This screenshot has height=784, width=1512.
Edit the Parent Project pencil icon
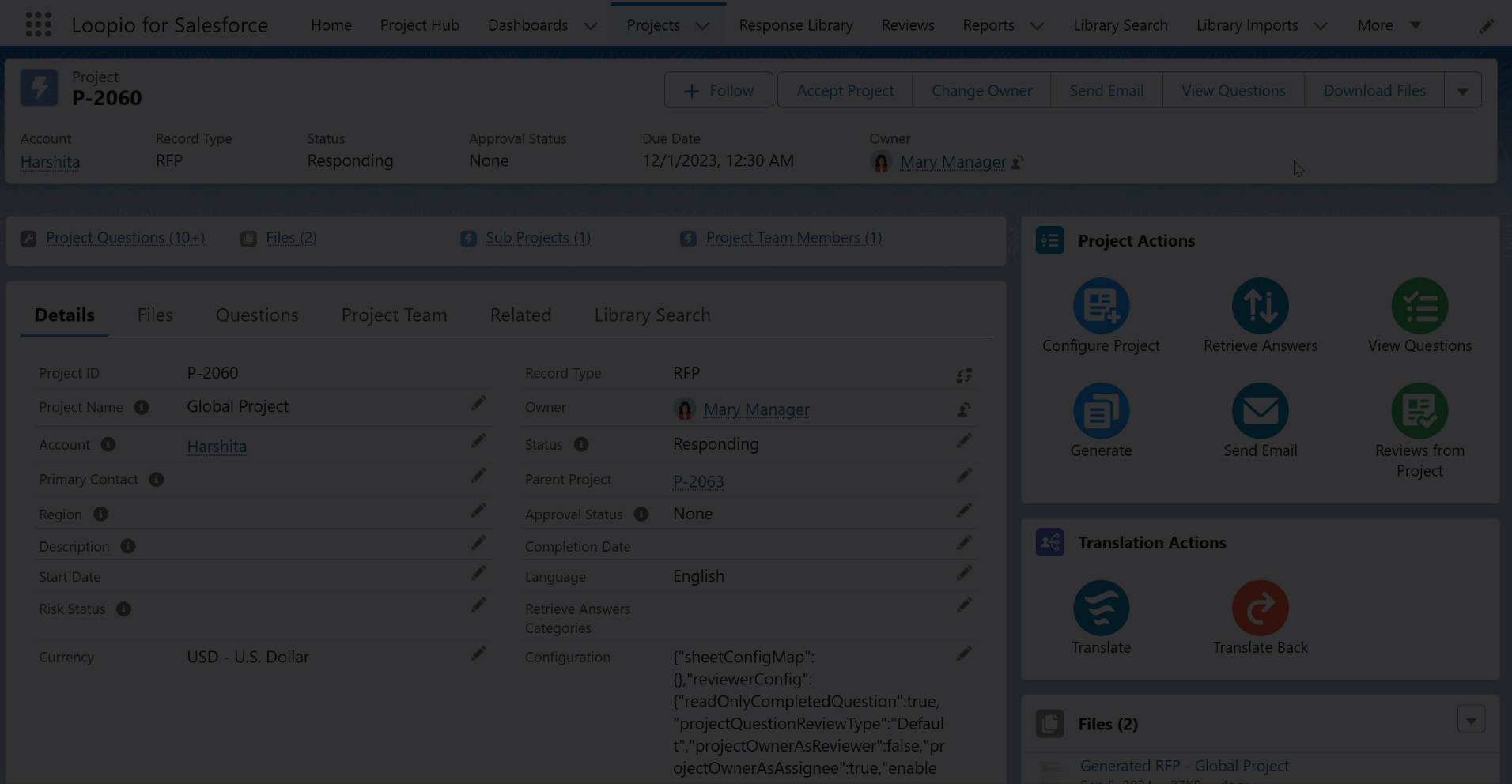coord(964,476)
